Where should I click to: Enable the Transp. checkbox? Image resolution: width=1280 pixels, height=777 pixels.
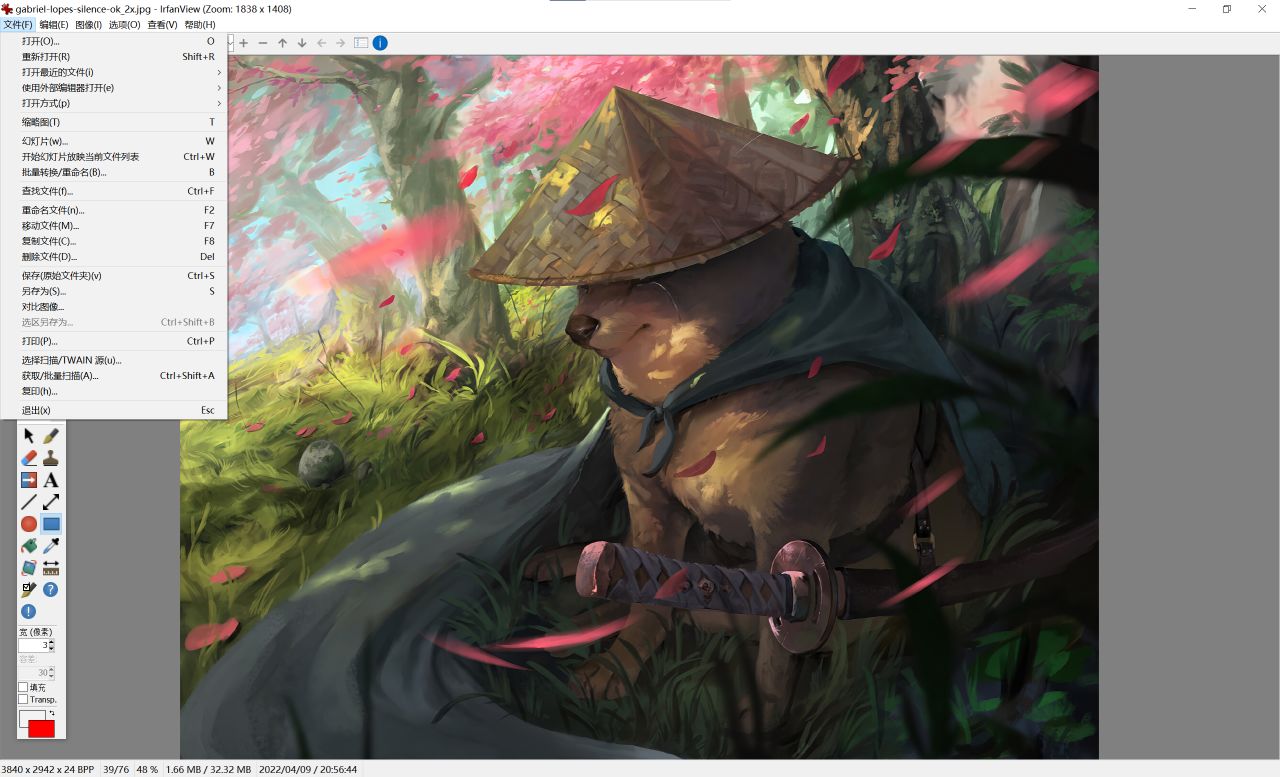(x=23, y=700)
